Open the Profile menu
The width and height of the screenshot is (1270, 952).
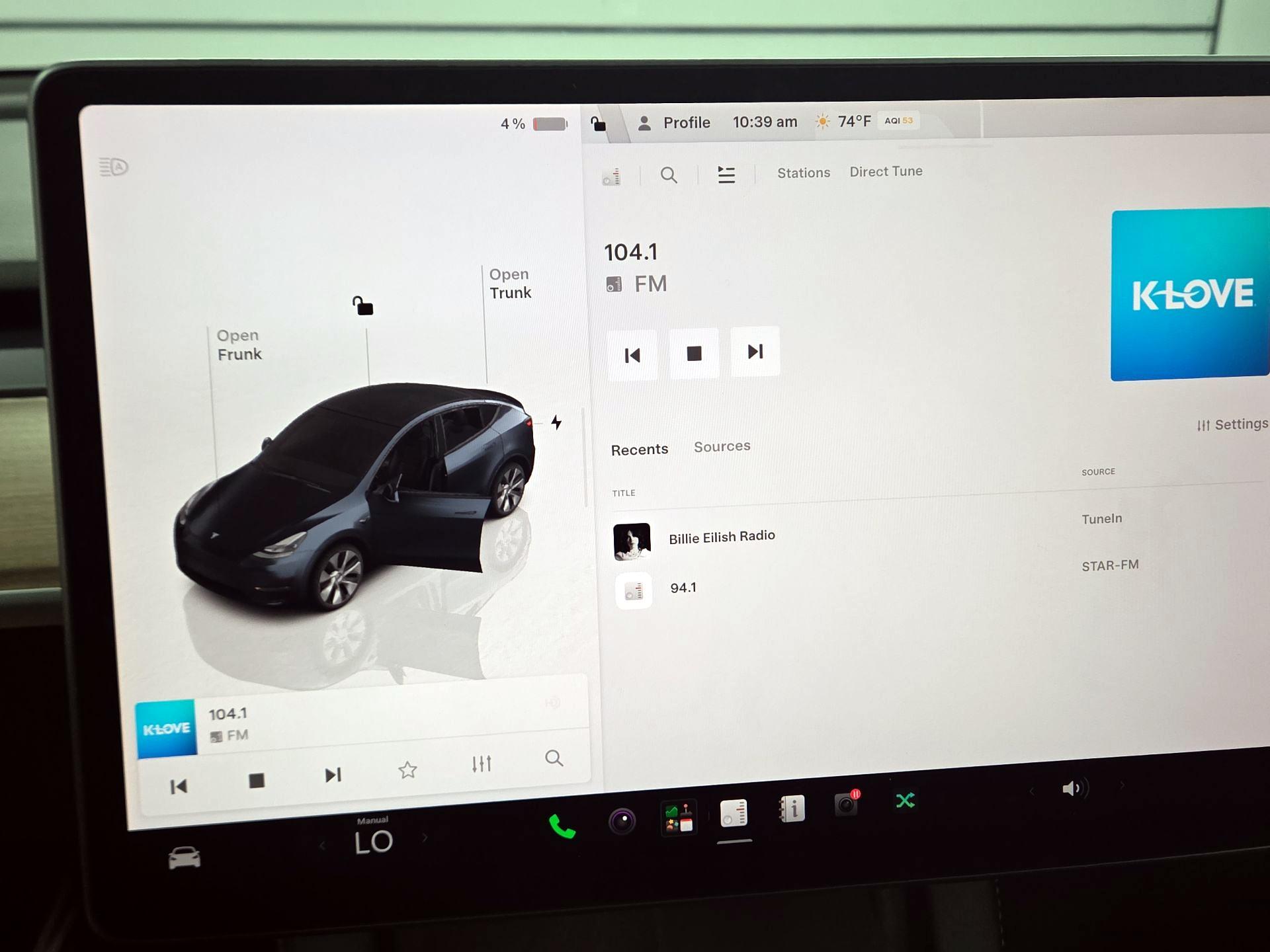tap(673, 123)
